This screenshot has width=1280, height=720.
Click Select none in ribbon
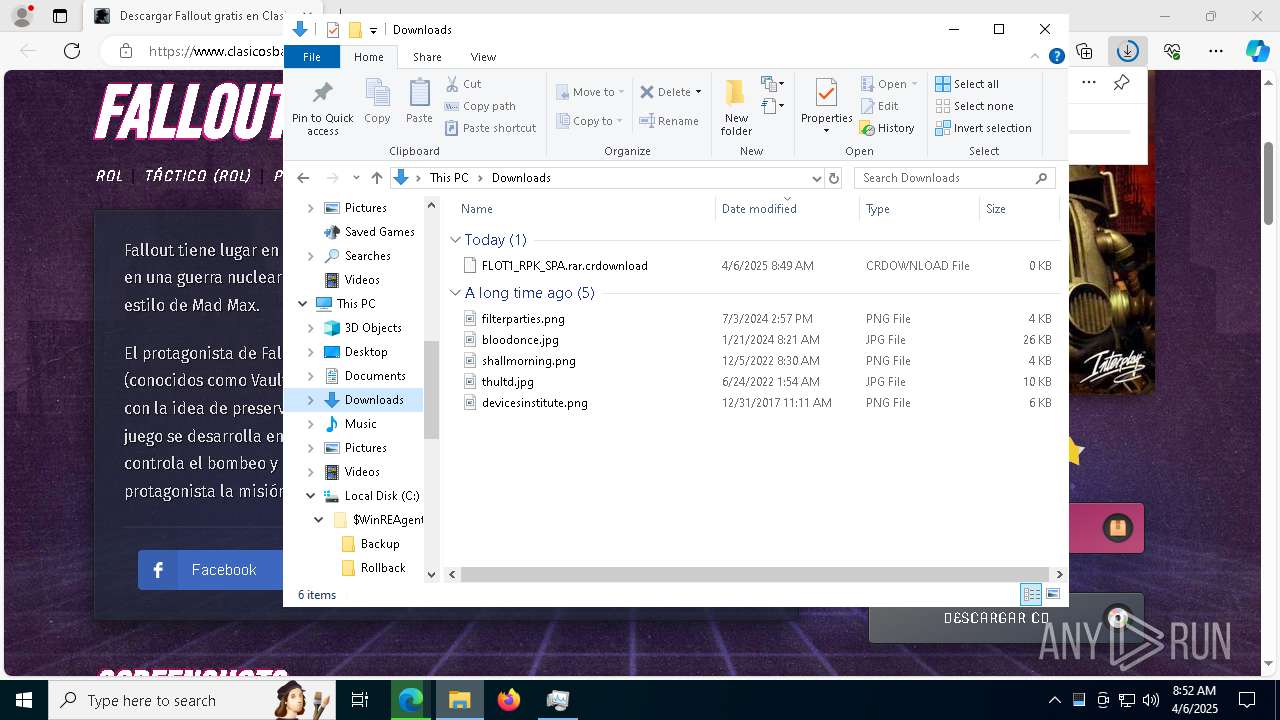point(974,106)
